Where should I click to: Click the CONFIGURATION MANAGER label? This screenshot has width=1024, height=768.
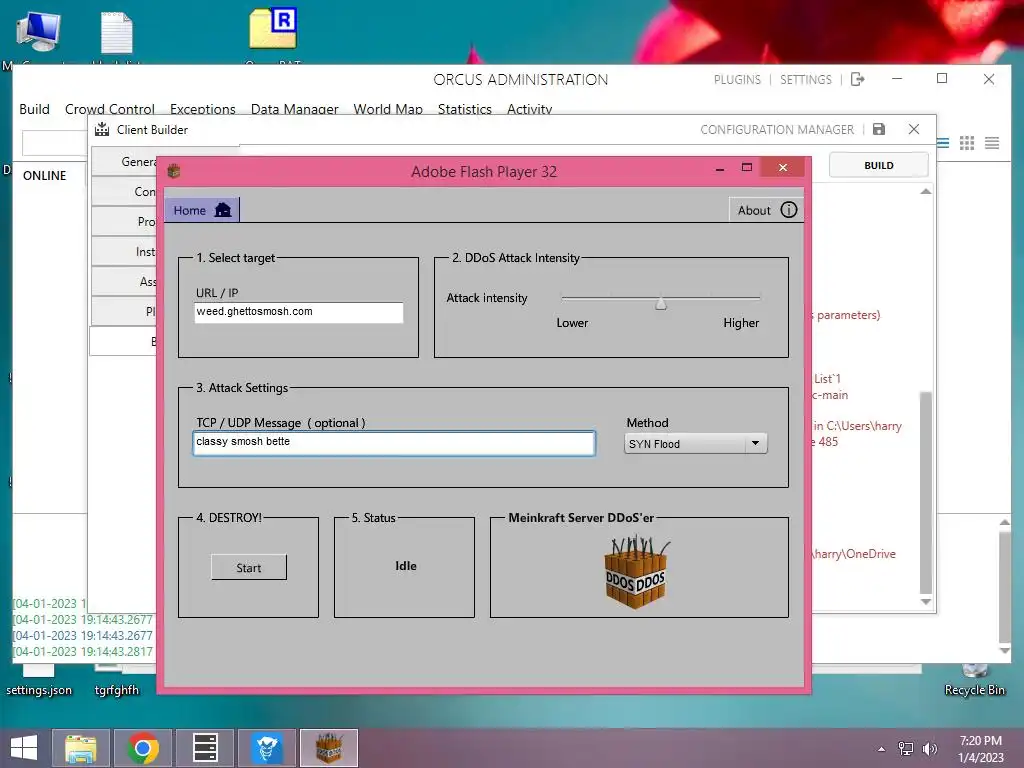777,129
